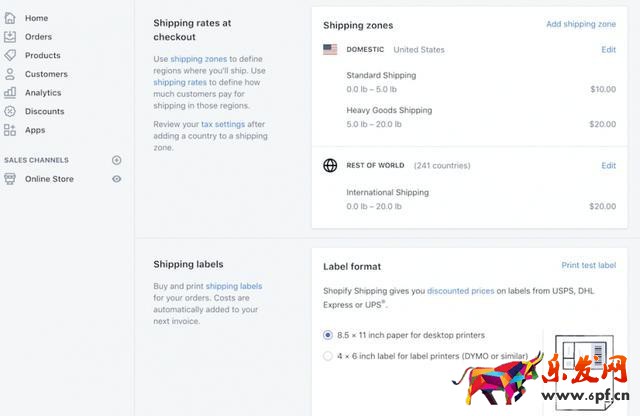Image resolution: width=640 pixels, height=416 pixels.
Task: Add a sales channel with plus icon
Action: (x=117, y=160)
